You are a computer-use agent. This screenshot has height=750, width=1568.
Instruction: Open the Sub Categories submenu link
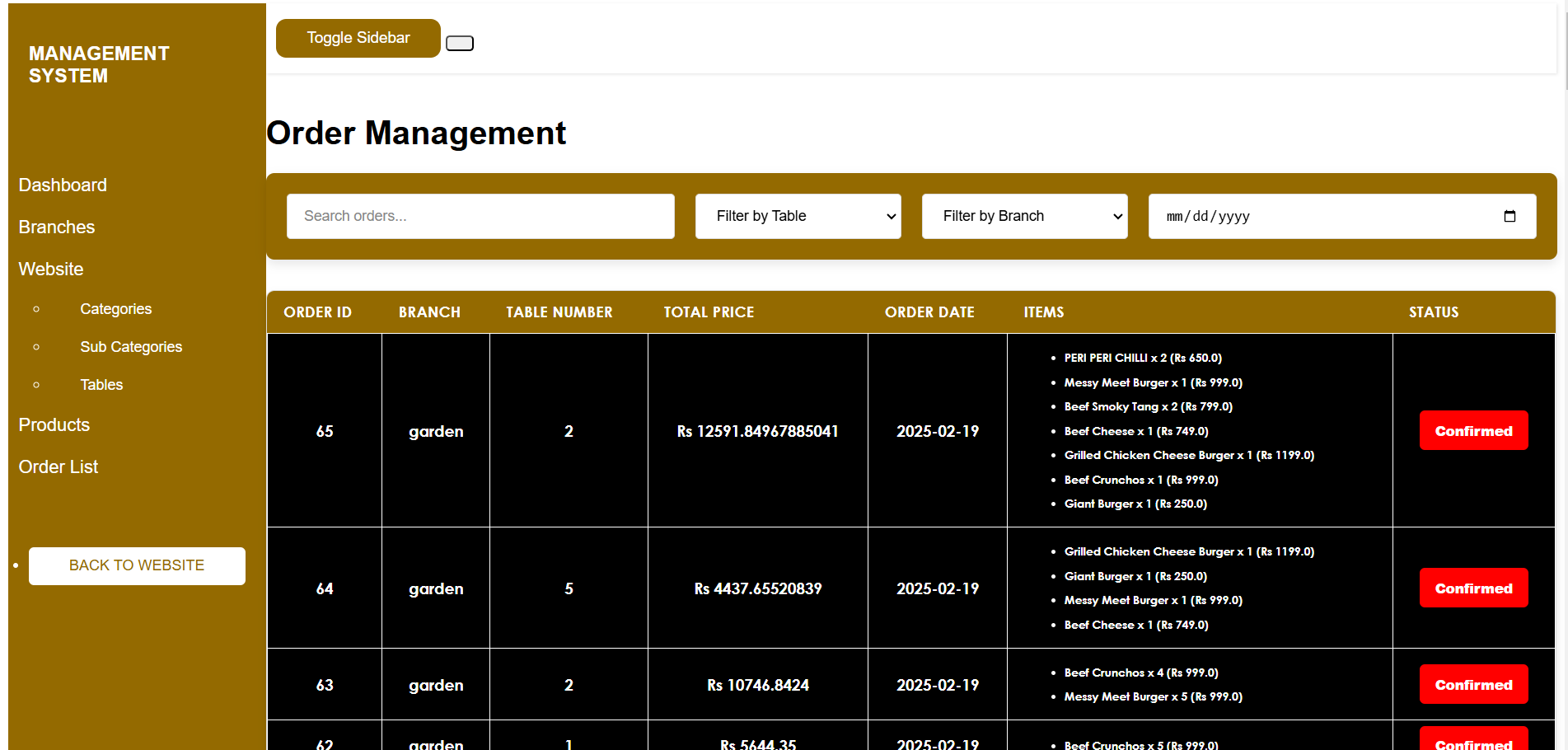pyautogui.click(x=131, y=347)
